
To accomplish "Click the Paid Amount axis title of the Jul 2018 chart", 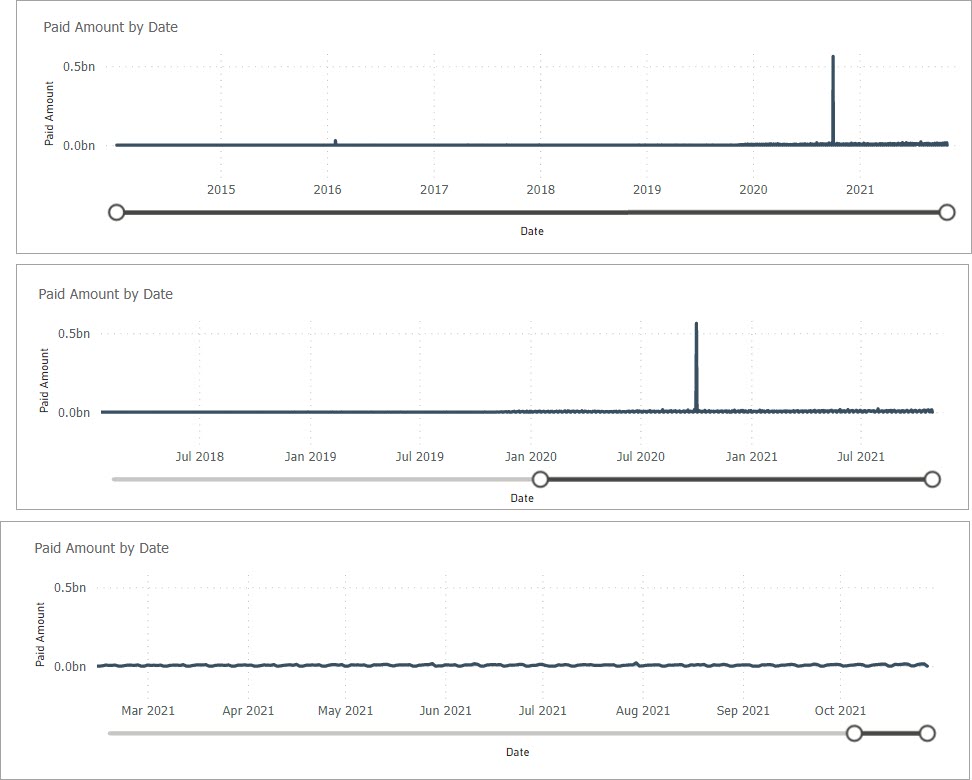I will click(x=44, y=380).
